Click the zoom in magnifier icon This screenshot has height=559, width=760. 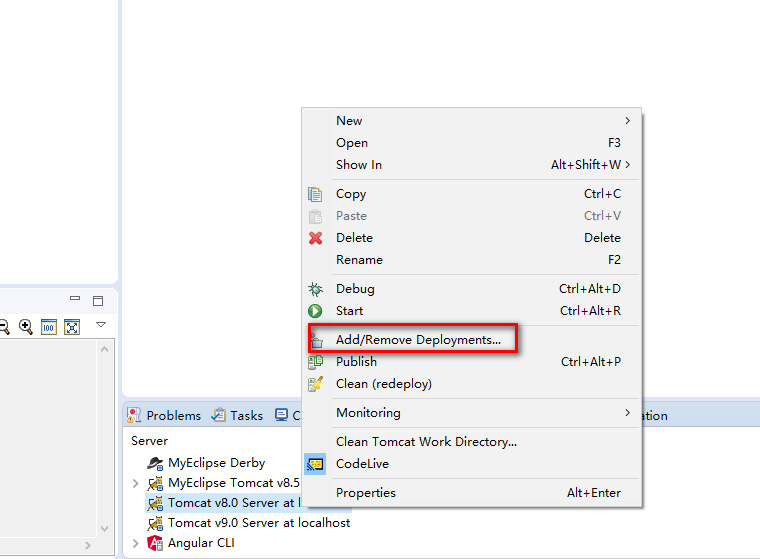point(26,327)
